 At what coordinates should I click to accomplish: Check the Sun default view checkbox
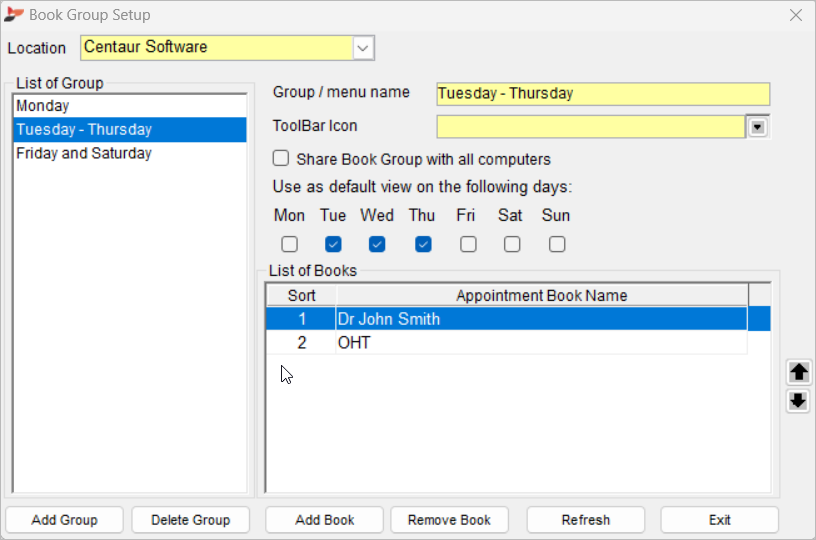pyautogui.click(x=557, y=244)
